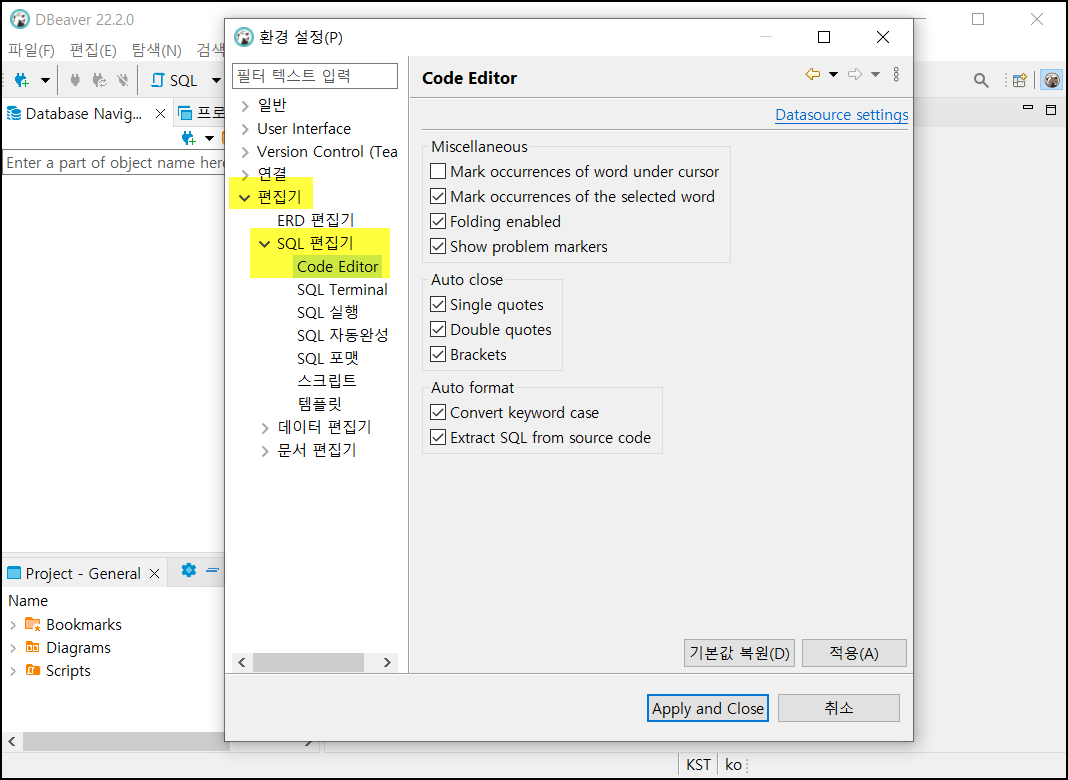The width and height of the screenshot is (1068, 780).
Task: Click the gear icon in Project panel
Action: (189, 570)
